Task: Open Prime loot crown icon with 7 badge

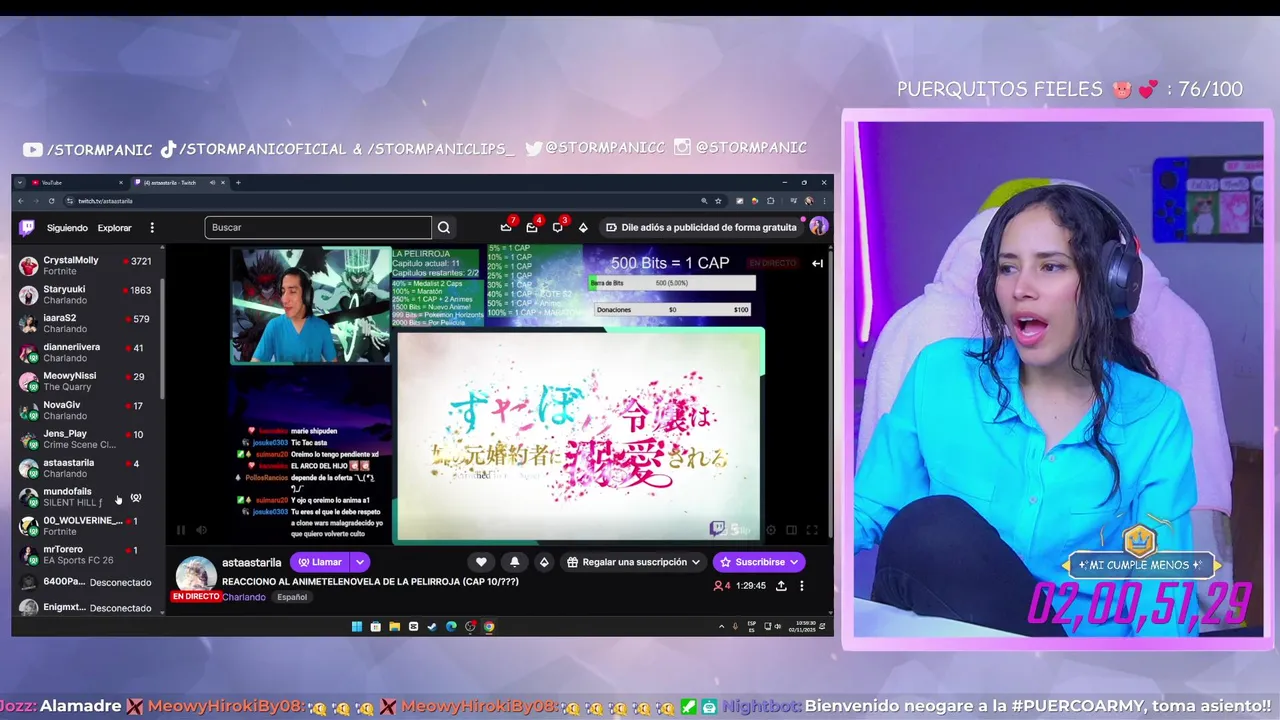Action: point(506,227)
